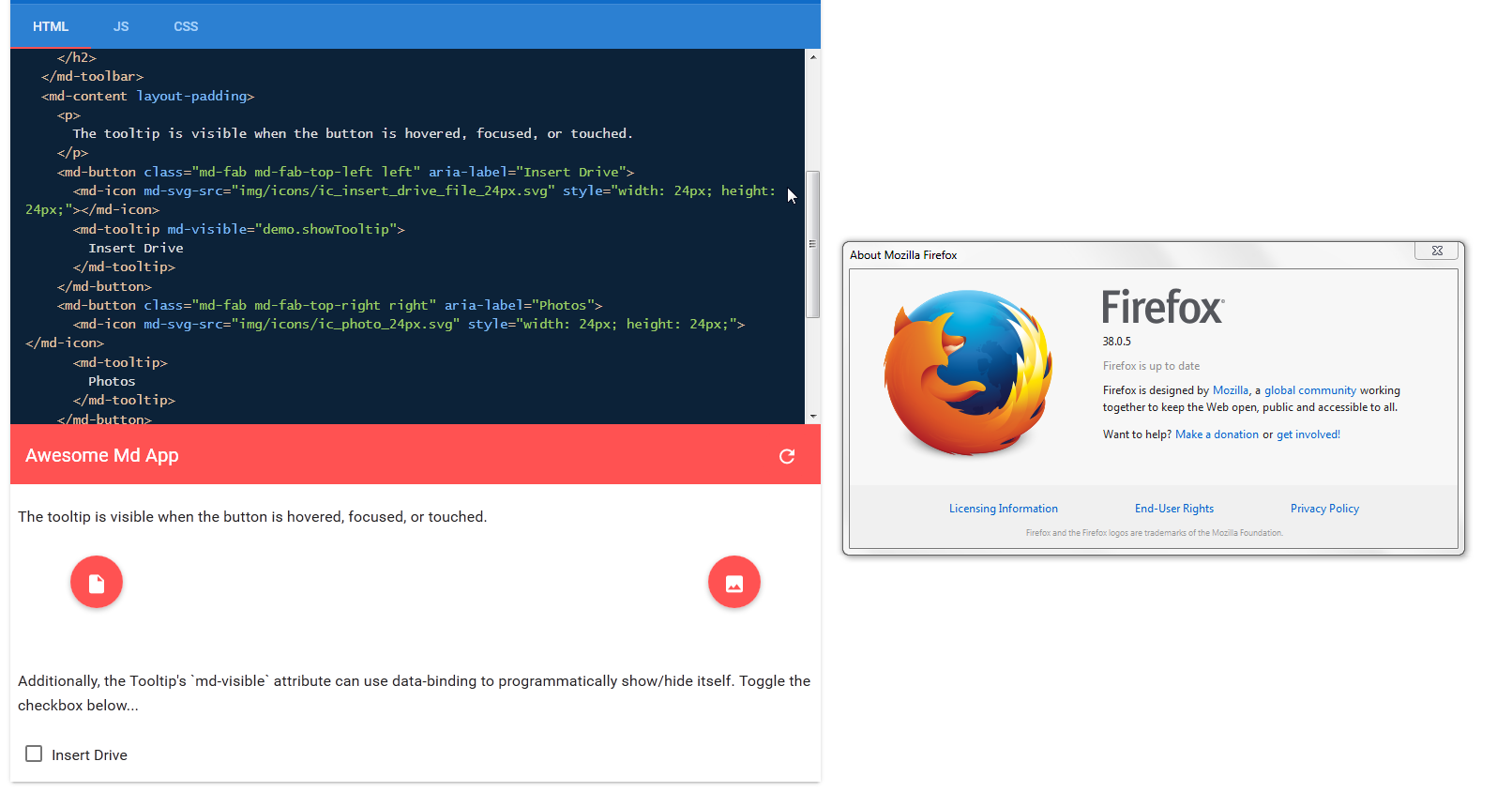This screenshot has height=792, width=1512.
Task: Open Privacy Policy link
Action: 1324,509
